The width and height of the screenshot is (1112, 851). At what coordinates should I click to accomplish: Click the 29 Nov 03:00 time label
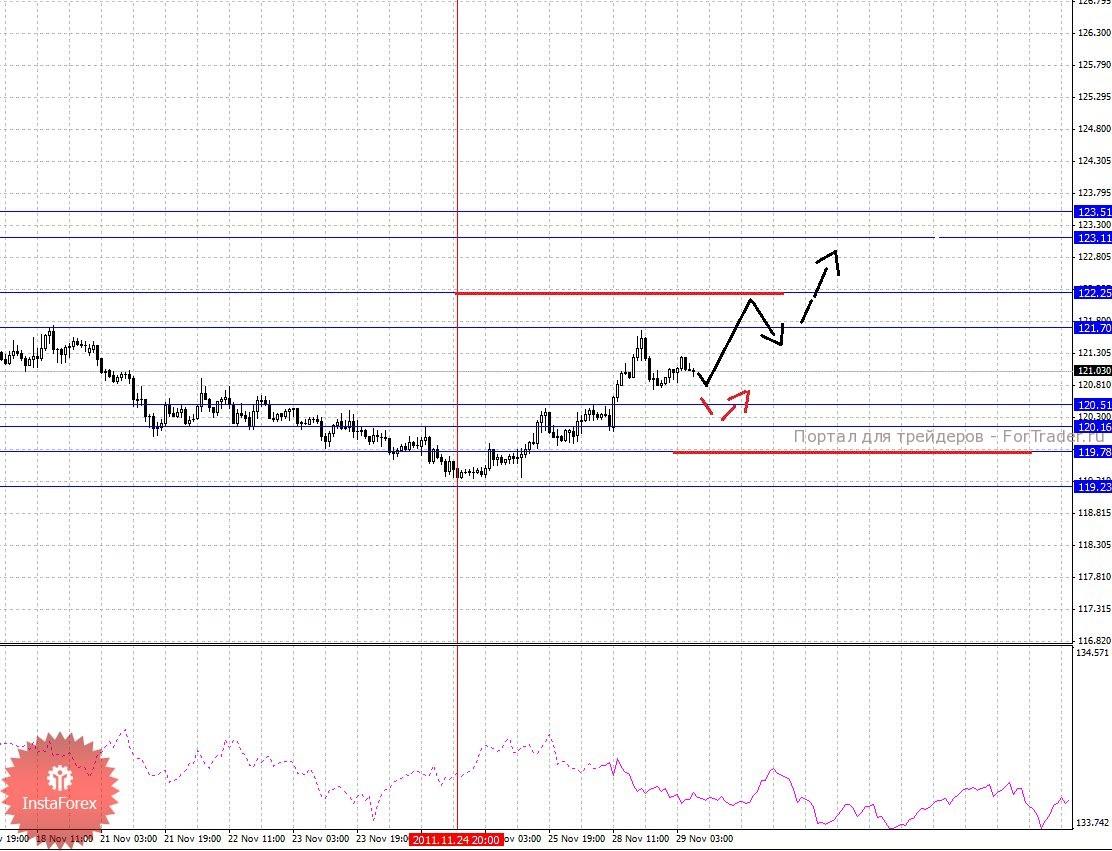(705, 839)
